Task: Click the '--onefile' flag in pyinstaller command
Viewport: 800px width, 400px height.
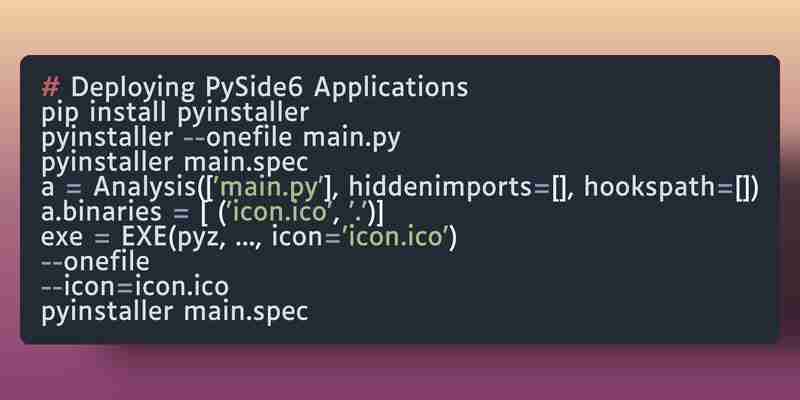Action: [x=237, y=138]
